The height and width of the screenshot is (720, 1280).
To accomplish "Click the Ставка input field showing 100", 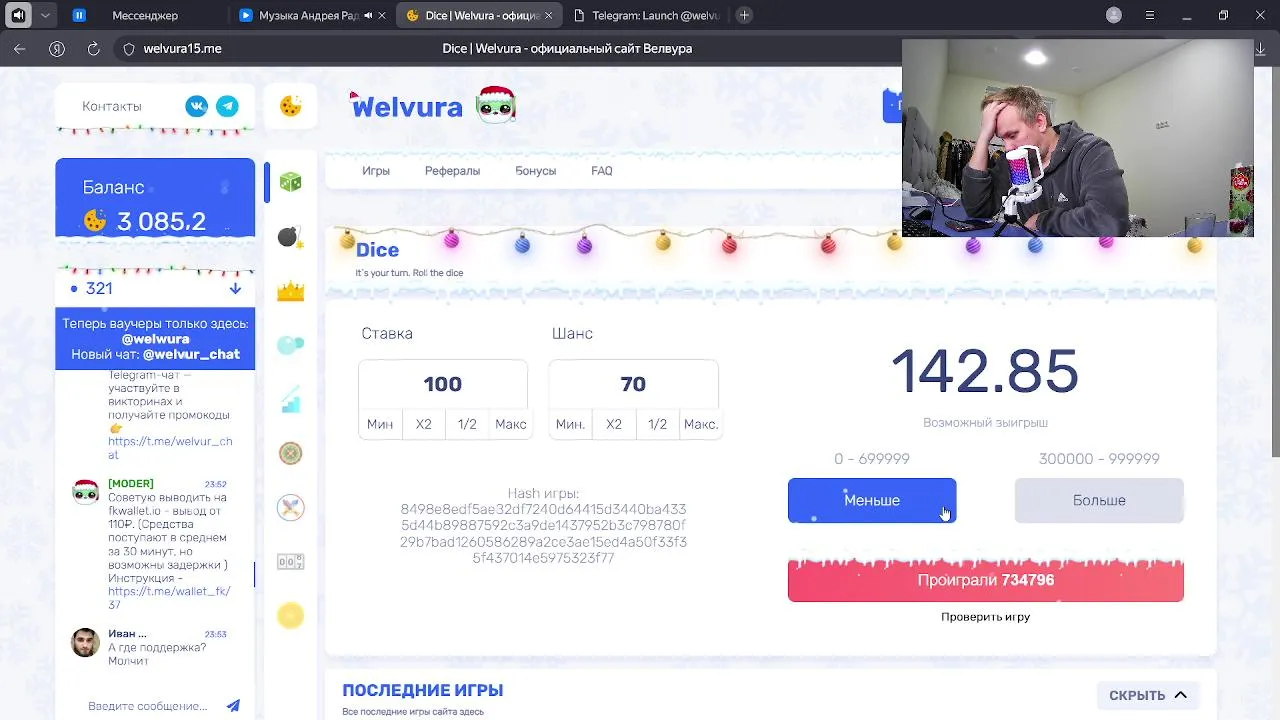I will pos(443,384).
